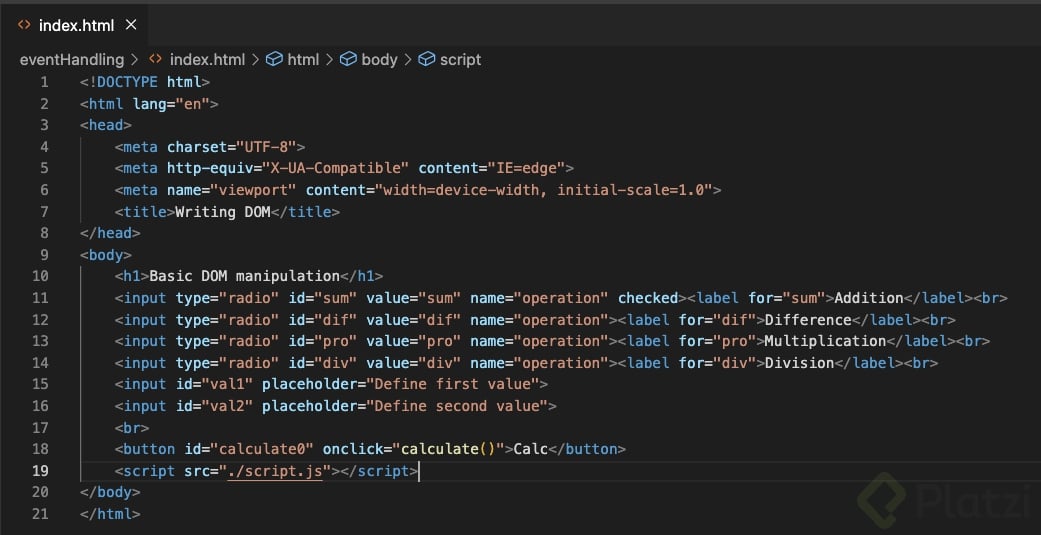The height and width of the screenshot is (535, 1041).
Task: Click the HTML file icon in the tab
Action: [x=24, y=25]
